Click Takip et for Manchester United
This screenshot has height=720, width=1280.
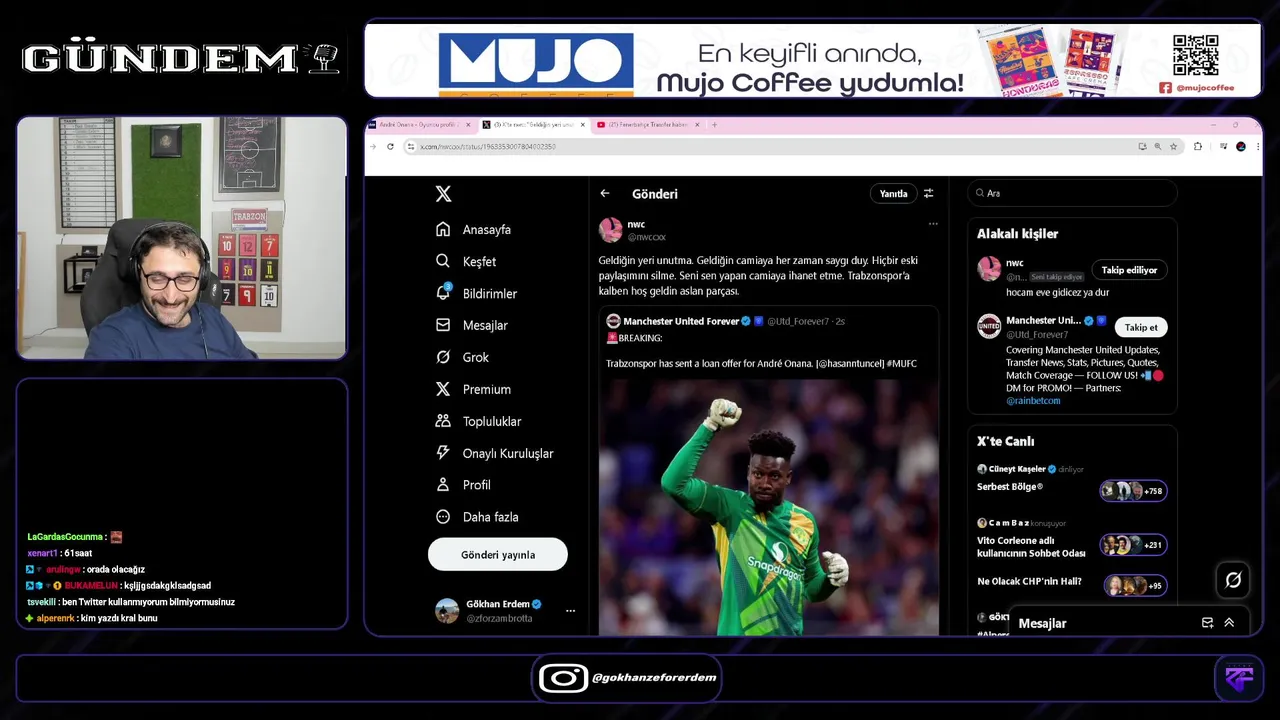1141,327
